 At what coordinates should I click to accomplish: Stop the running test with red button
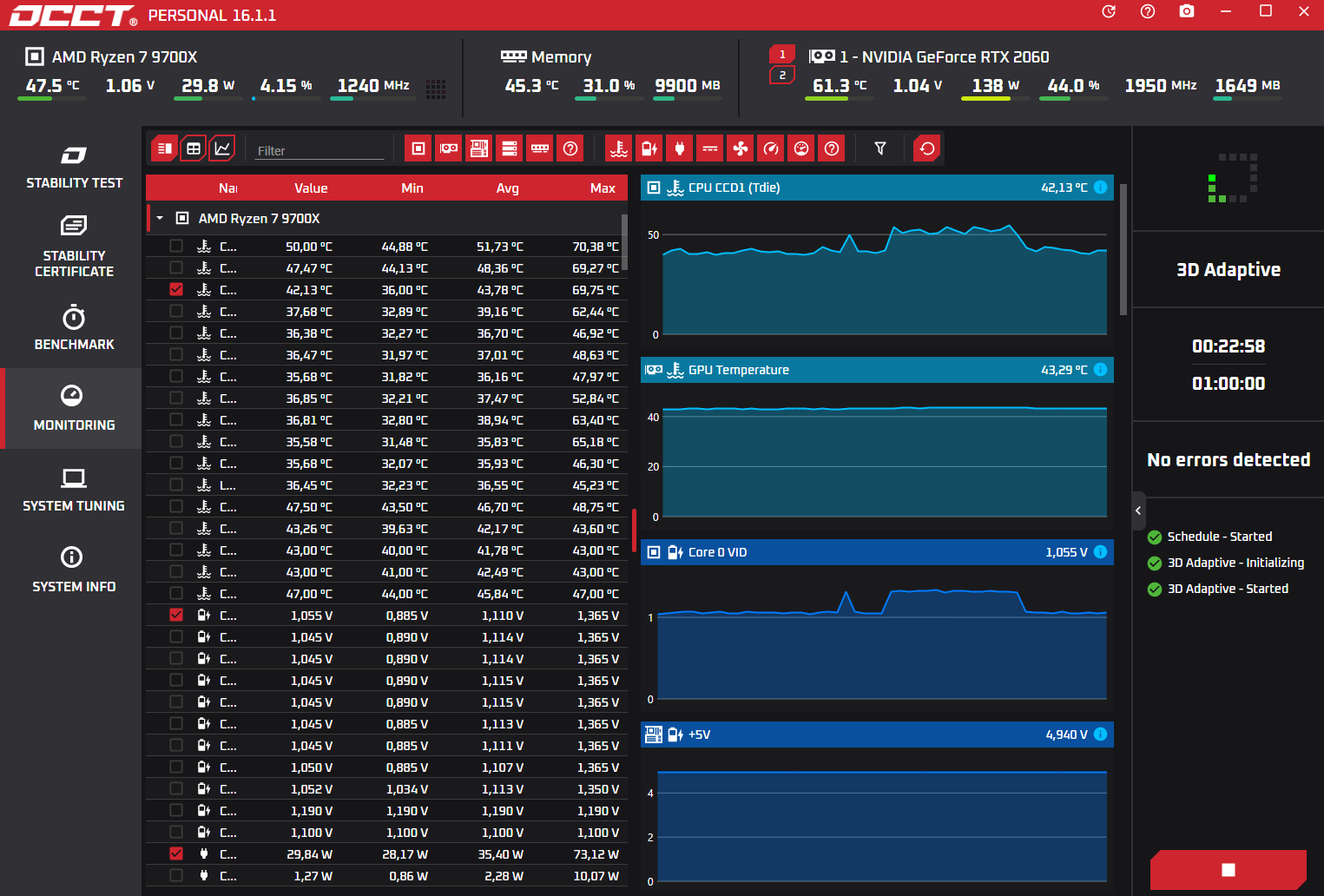coord(1228,869)
